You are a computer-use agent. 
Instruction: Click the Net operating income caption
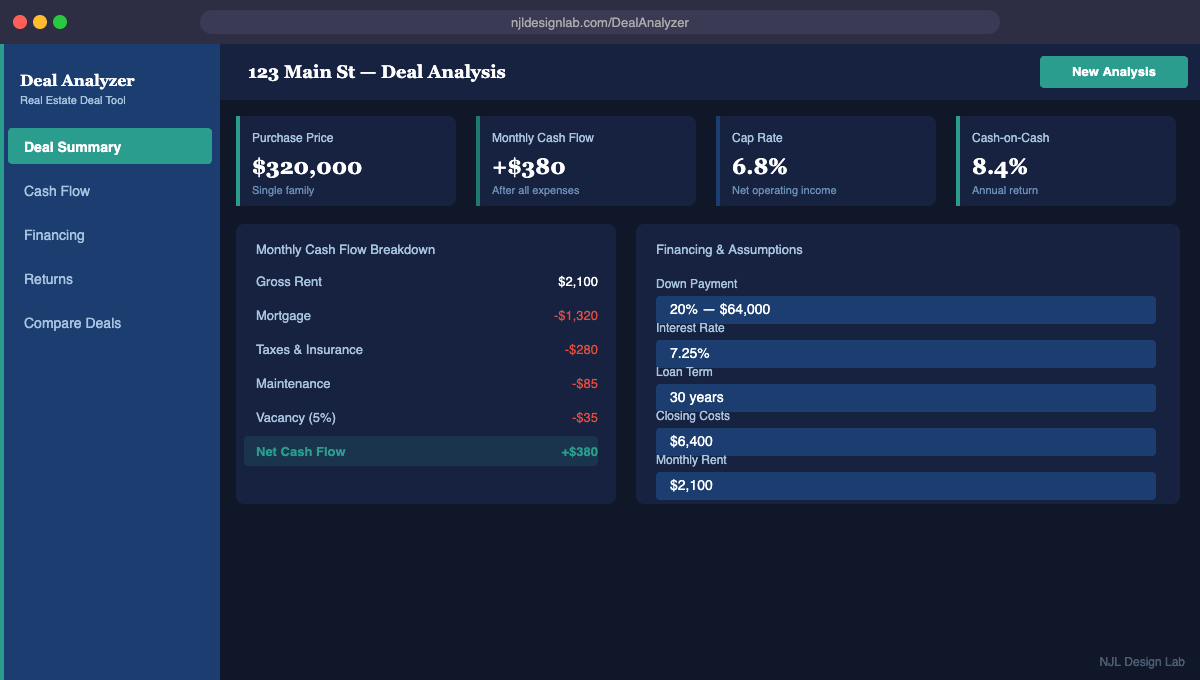(784, 190)
